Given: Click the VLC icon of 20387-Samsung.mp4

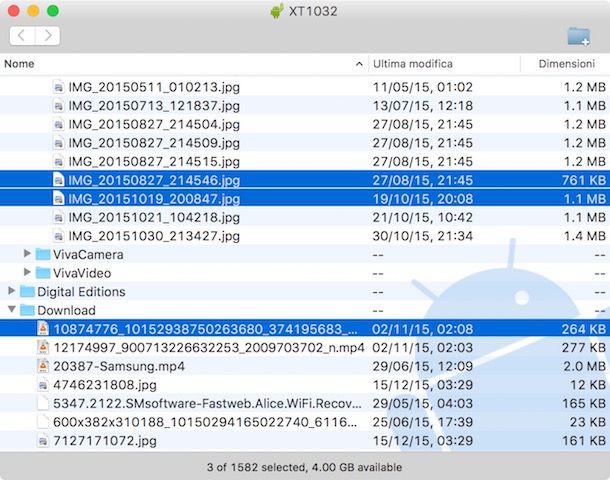Looking at the screenshot, I should [43, 366].
